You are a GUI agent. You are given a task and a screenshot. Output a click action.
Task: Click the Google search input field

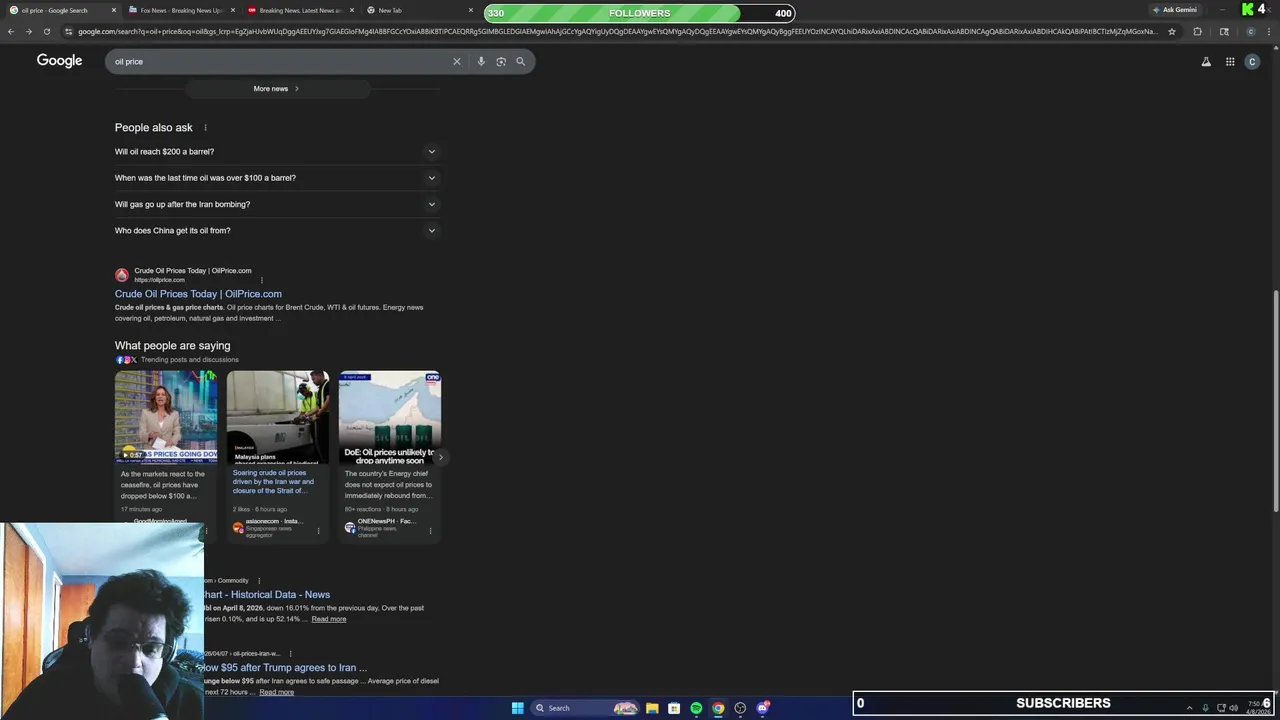click(280, 61)
